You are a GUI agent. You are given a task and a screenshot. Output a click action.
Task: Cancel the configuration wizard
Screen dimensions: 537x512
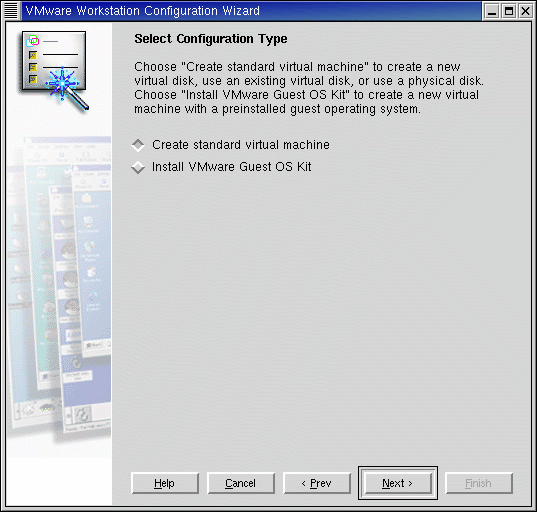241,483
